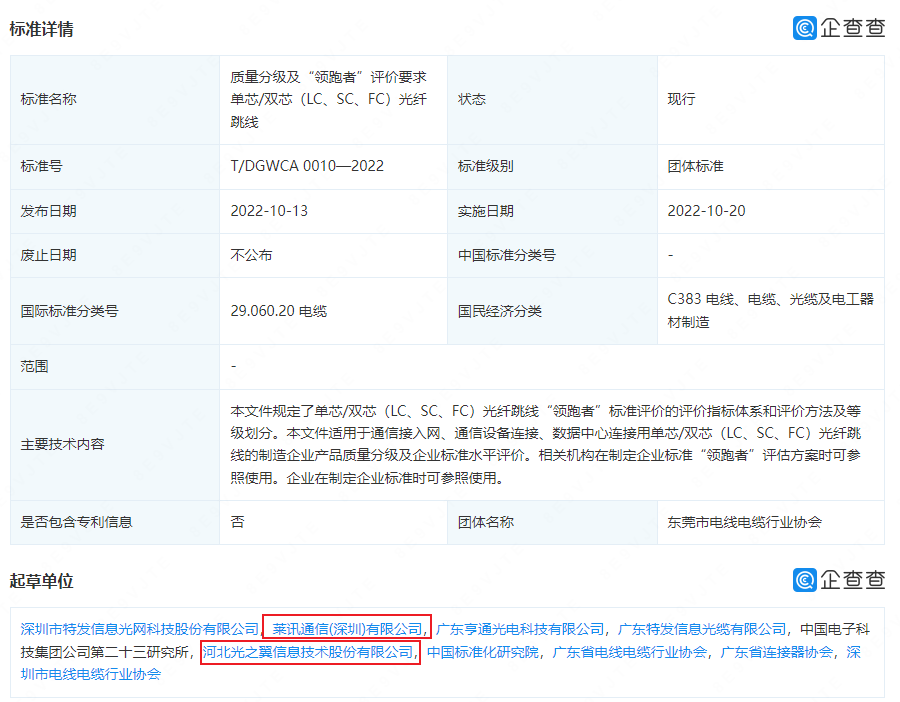Go to the 中国标准化研究院 link
900x702 pixels.
tap(483, 652)
